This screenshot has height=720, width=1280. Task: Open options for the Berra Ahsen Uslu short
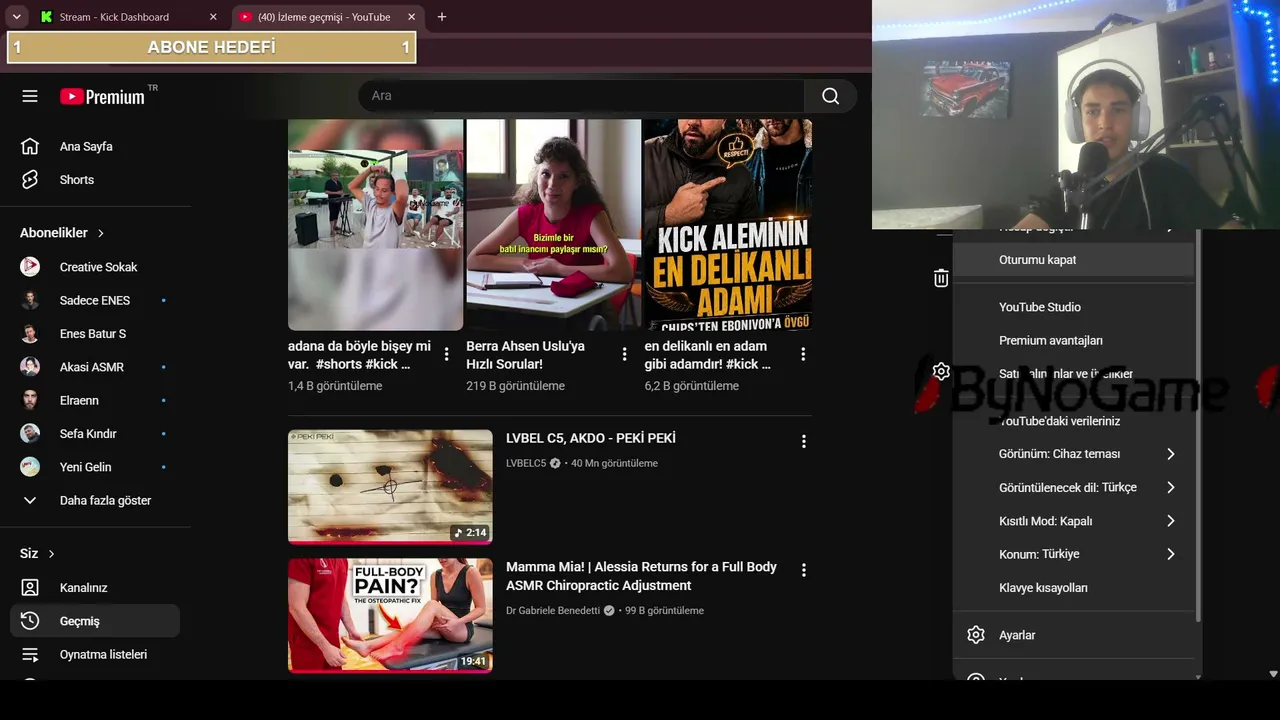tap(624, 354)
